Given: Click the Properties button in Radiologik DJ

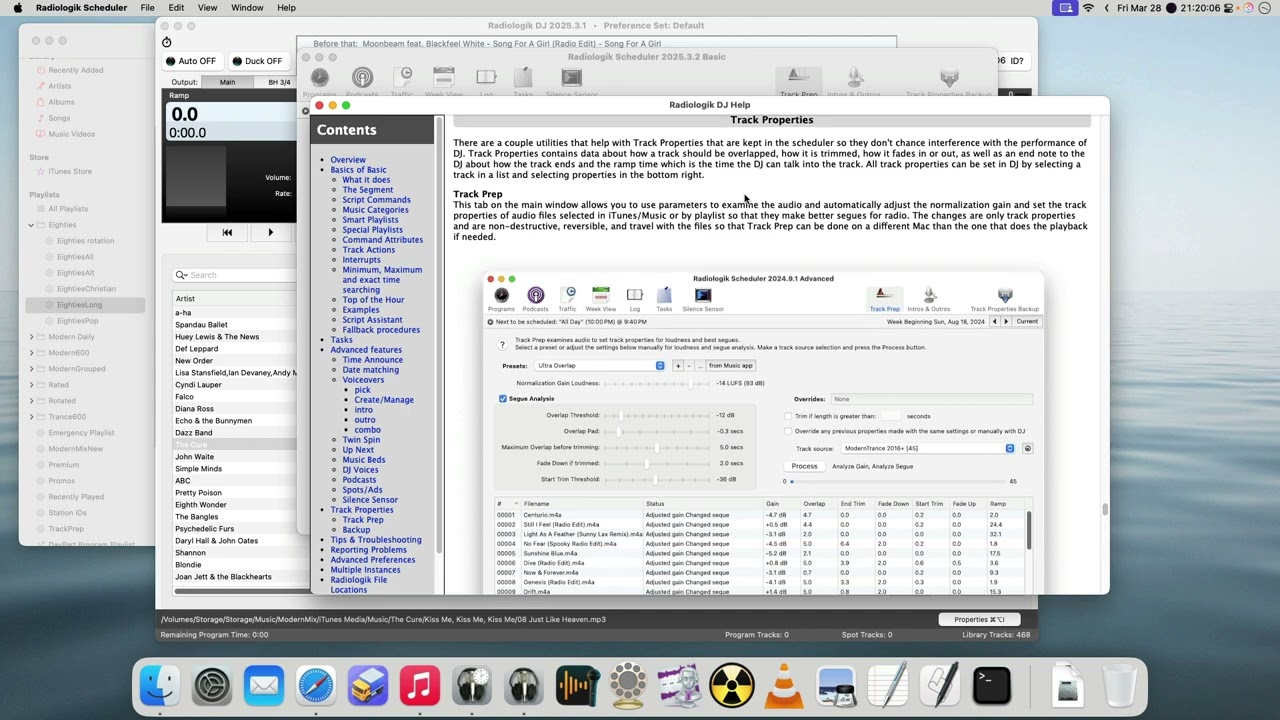Looking at the screenshot, I should (x=980, y=620).
